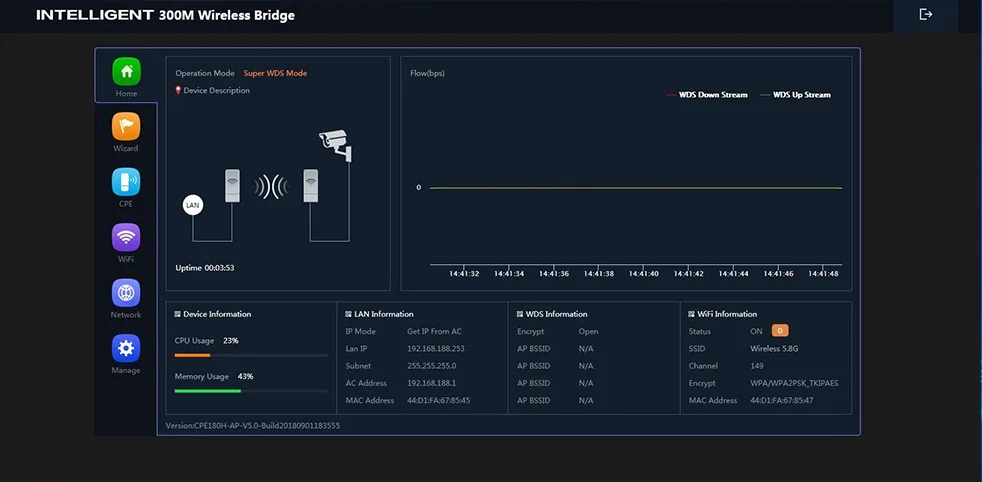Open the Network settings icon

point(126,293)
